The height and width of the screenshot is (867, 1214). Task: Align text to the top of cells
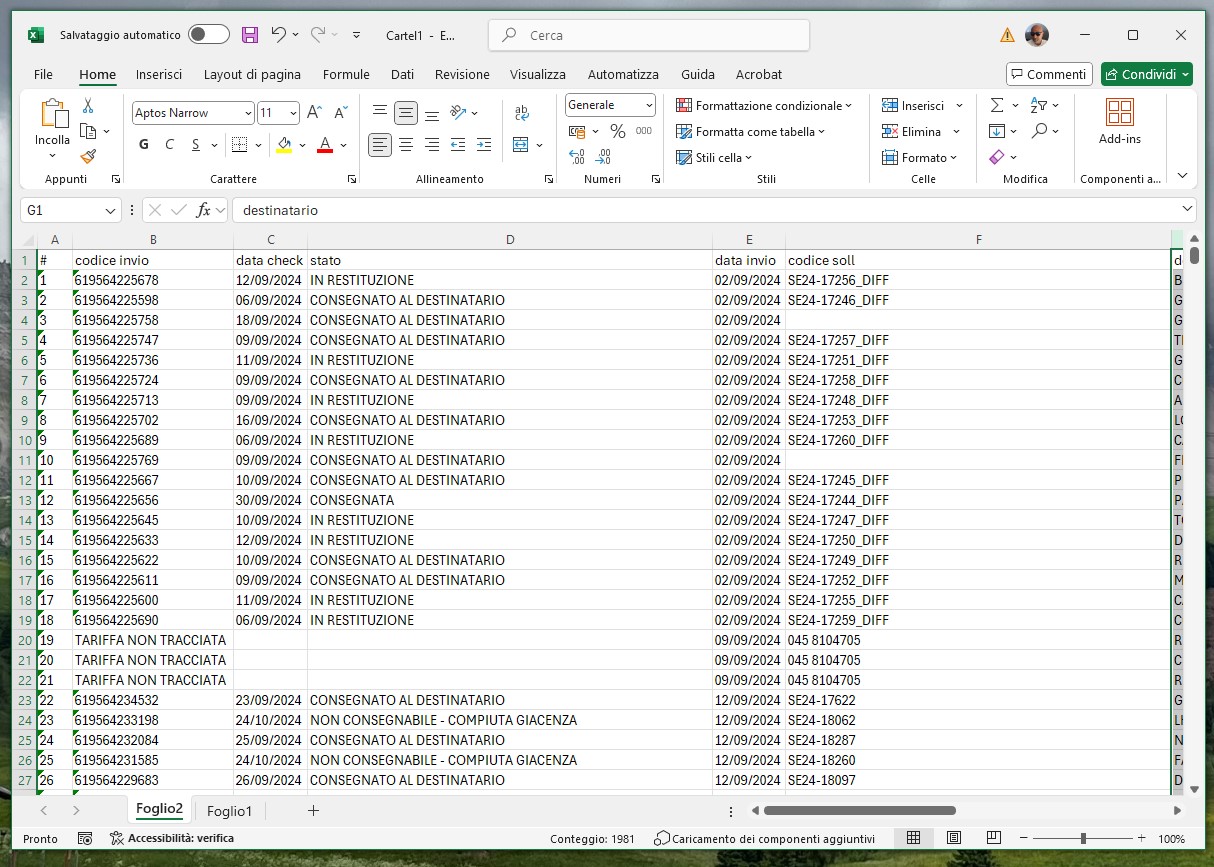380,113
